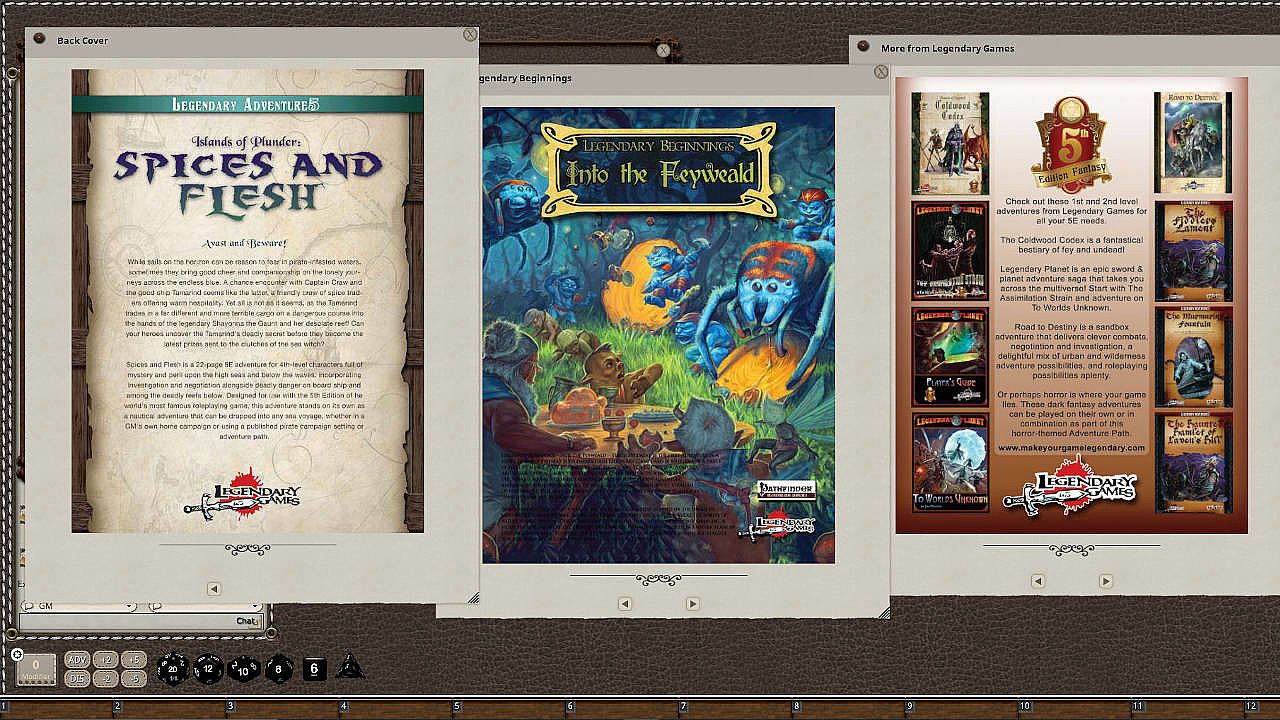Close the hidden window behind Legendary Beginnings

(663, 49)
